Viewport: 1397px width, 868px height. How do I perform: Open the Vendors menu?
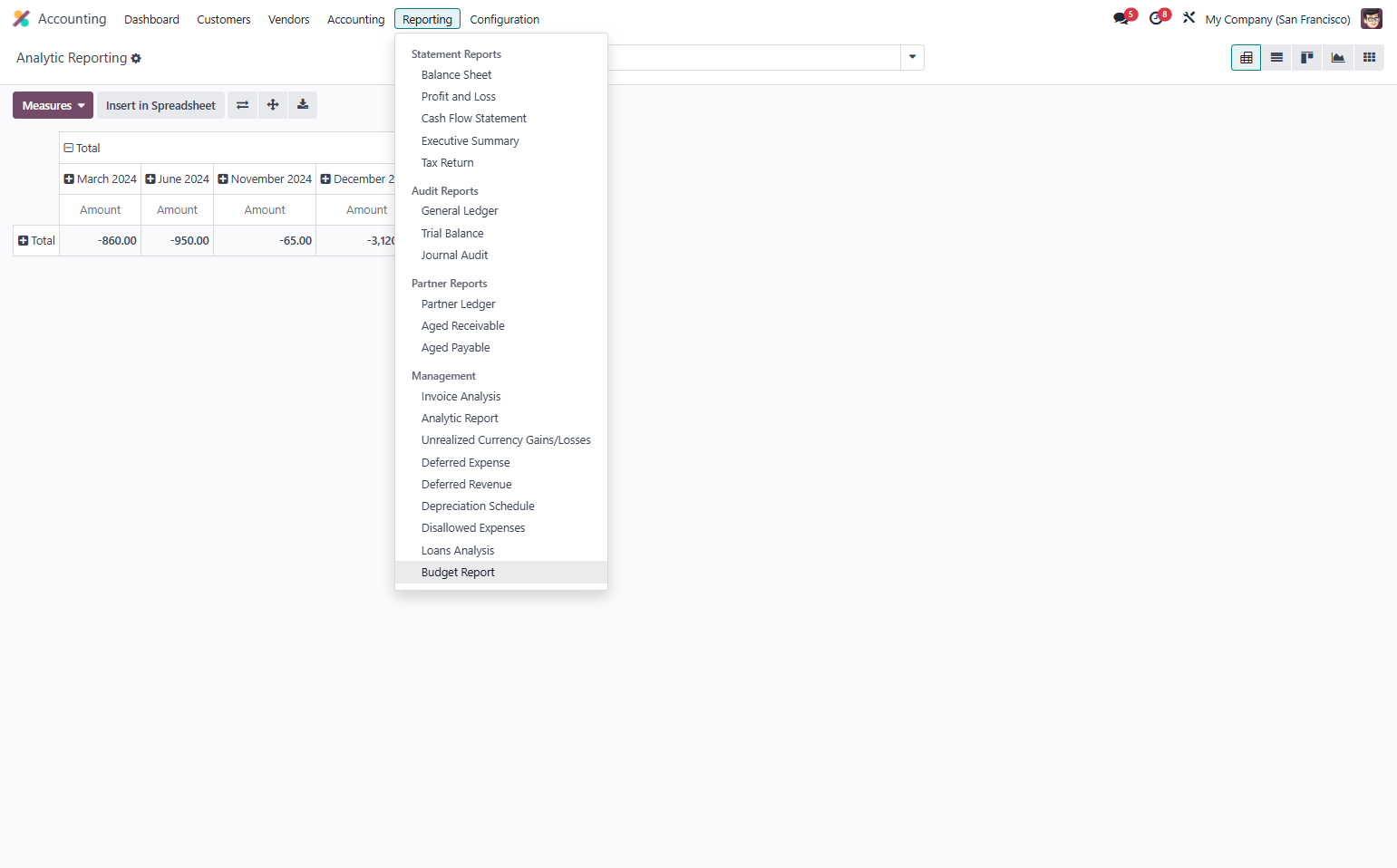click(289, 19)
